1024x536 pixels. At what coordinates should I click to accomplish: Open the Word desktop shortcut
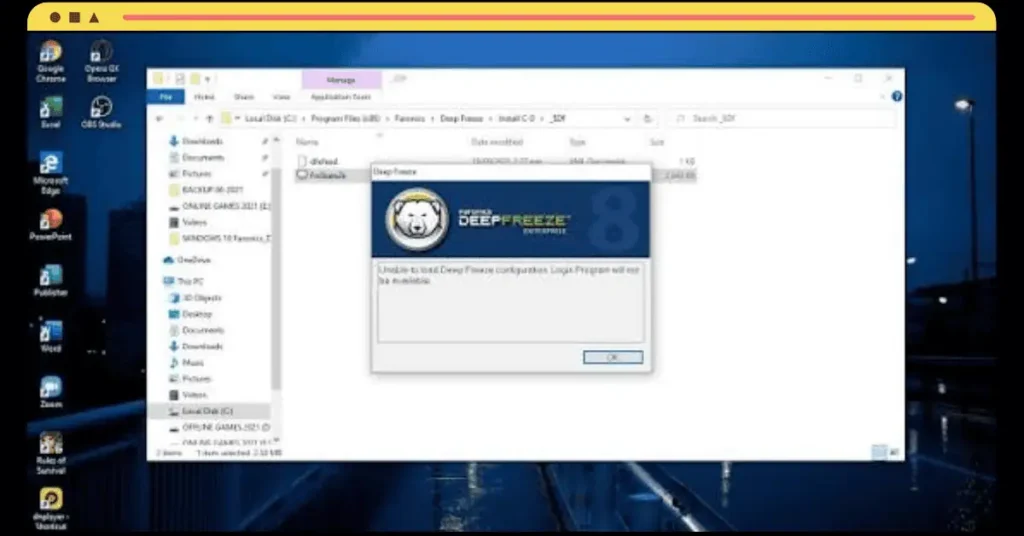(x=51, y=336)
